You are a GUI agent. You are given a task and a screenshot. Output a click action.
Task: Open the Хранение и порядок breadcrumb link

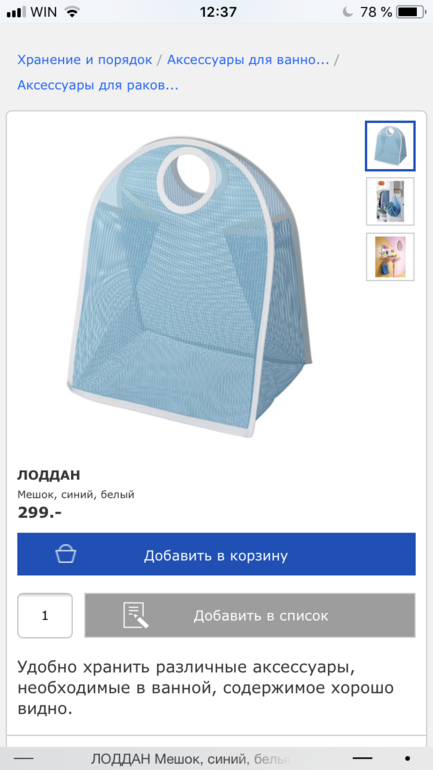point(84,60)
